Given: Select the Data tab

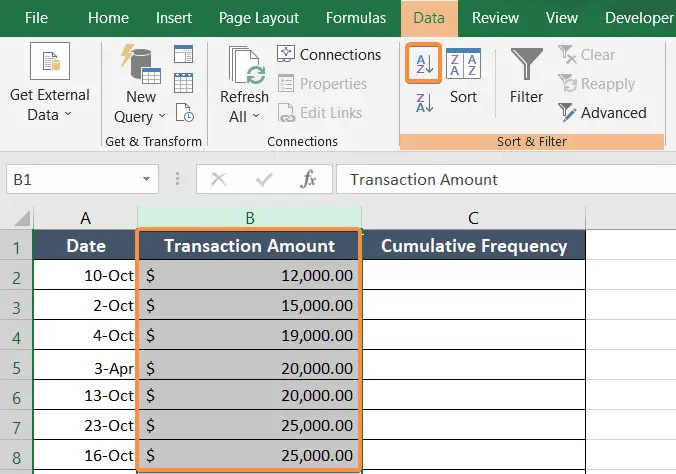Looking at the screenshot, I should (429, 18).
